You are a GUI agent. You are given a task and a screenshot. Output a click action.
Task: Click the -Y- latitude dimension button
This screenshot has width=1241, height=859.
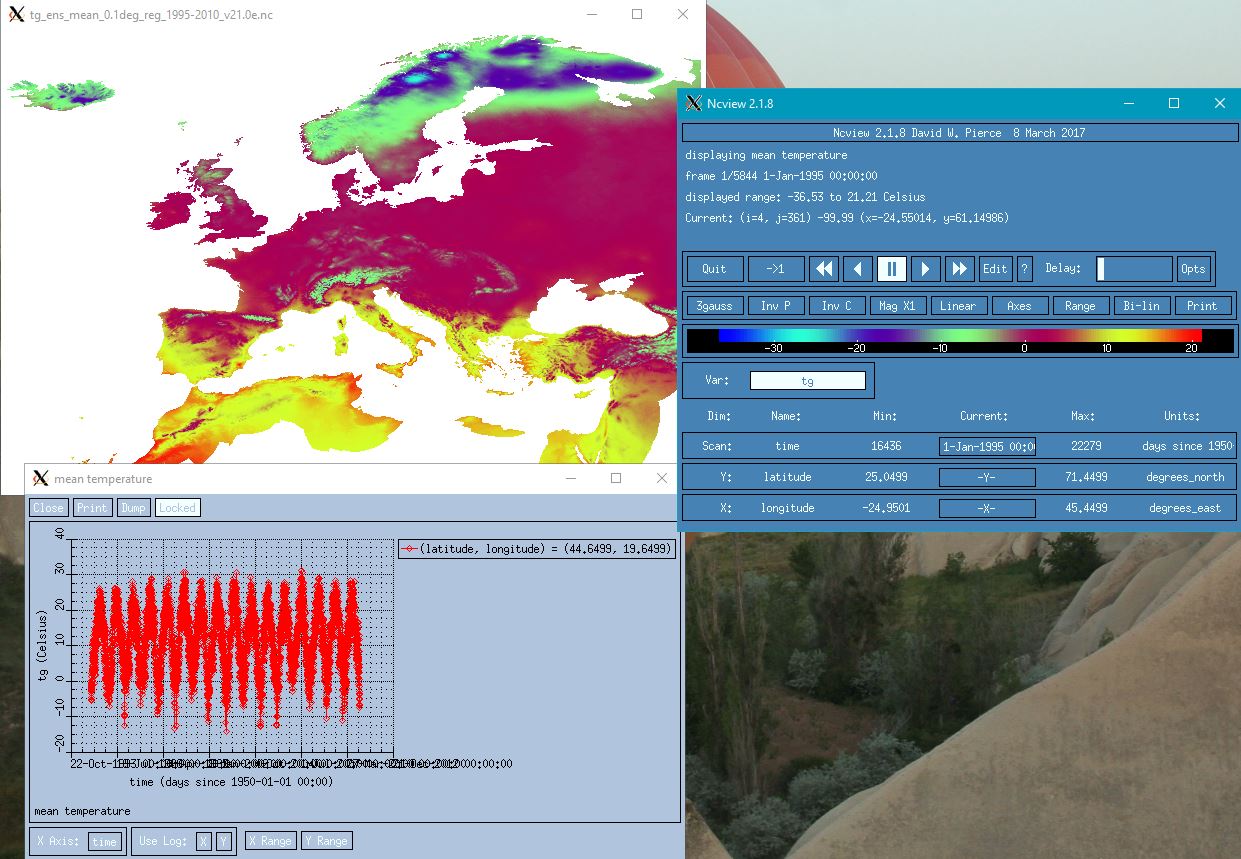coord(987,477)
